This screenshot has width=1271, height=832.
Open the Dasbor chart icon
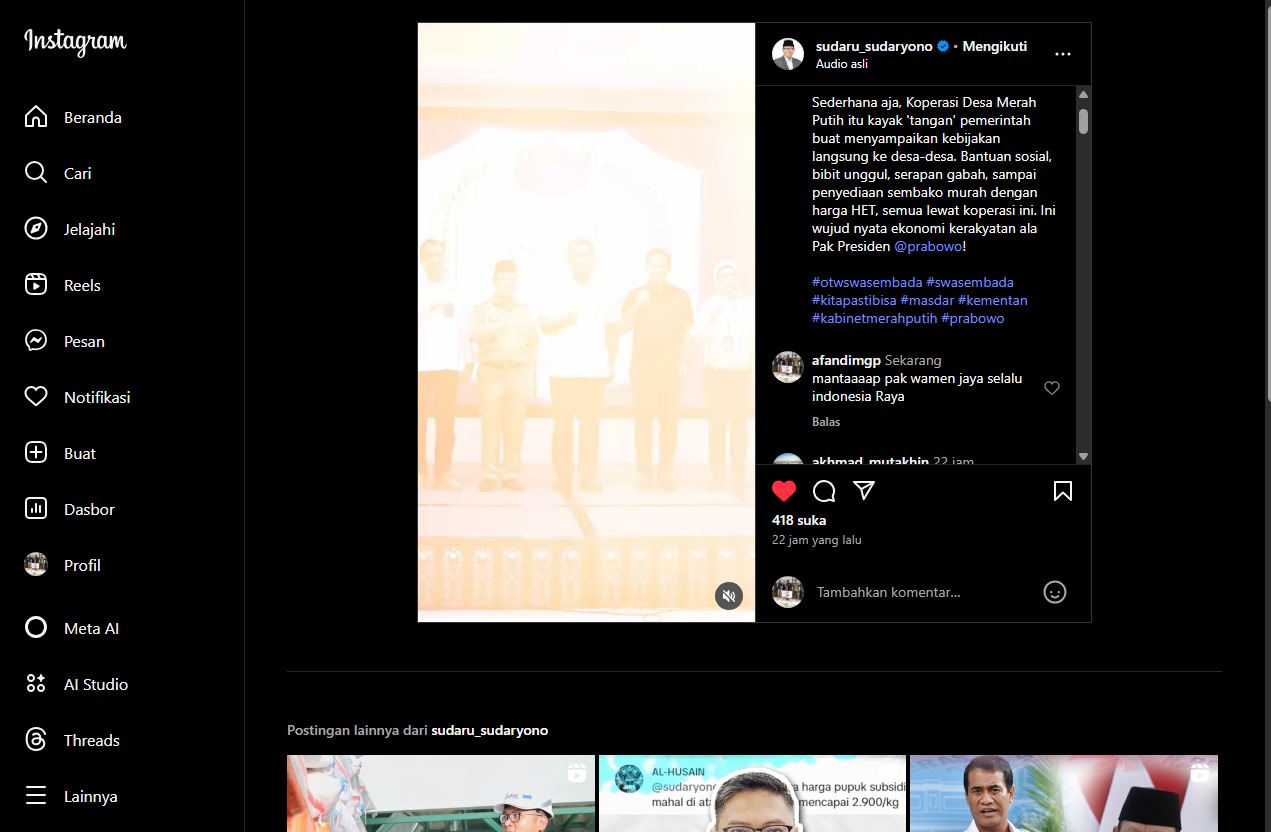[36, 509]
